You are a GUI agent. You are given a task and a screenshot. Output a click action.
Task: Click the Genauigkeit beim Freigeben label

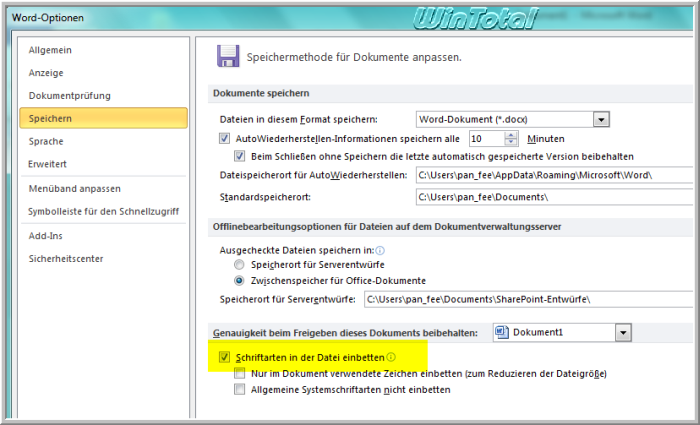pos(345,333)
